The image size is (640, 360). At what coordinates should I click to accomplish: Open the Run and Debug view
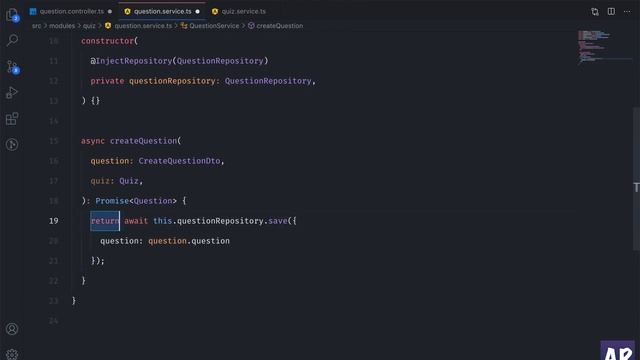pos(12,93)
